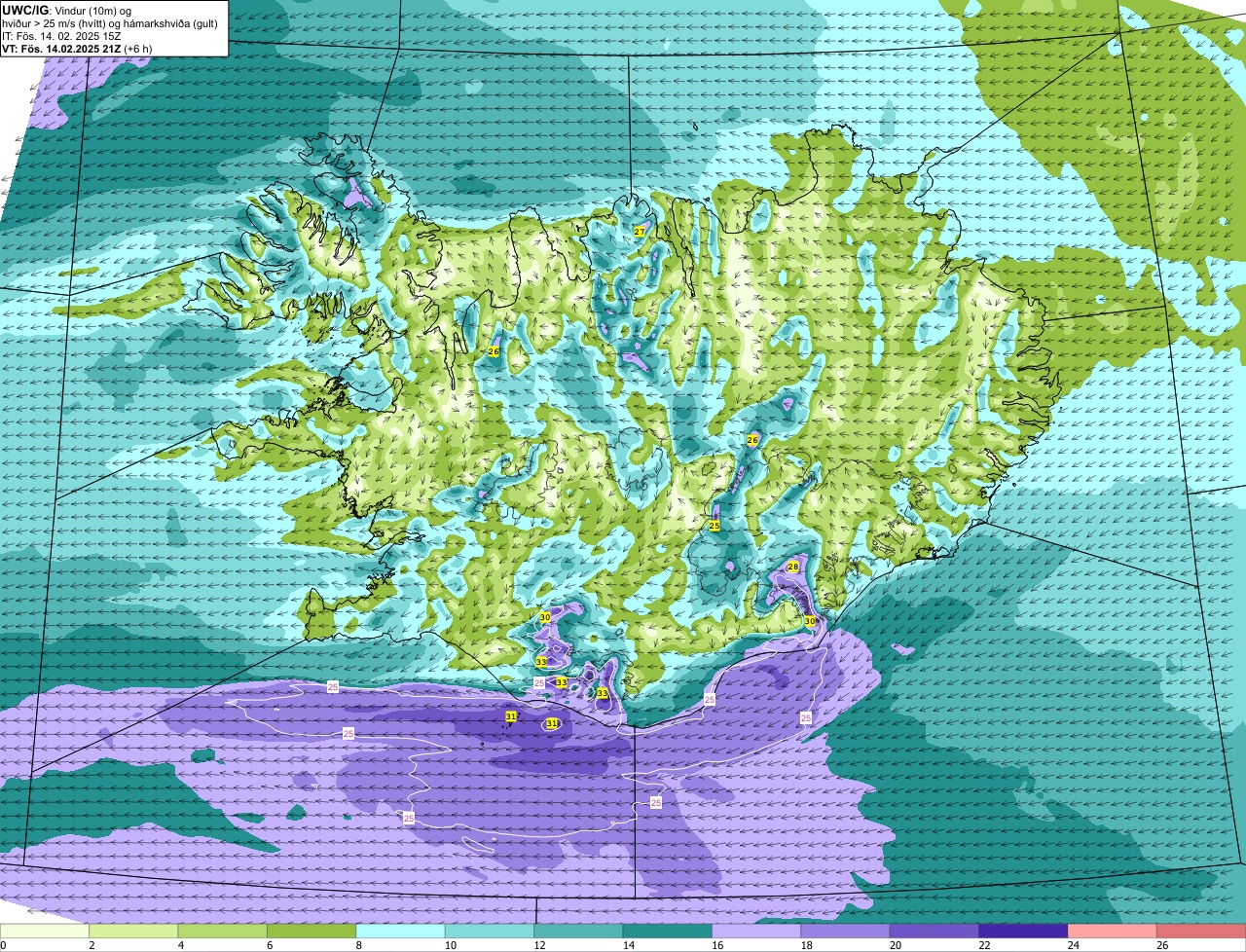Pick the lavender 16–18 m/s legend swatch
1246x952 pixels.
pos(757,931)
